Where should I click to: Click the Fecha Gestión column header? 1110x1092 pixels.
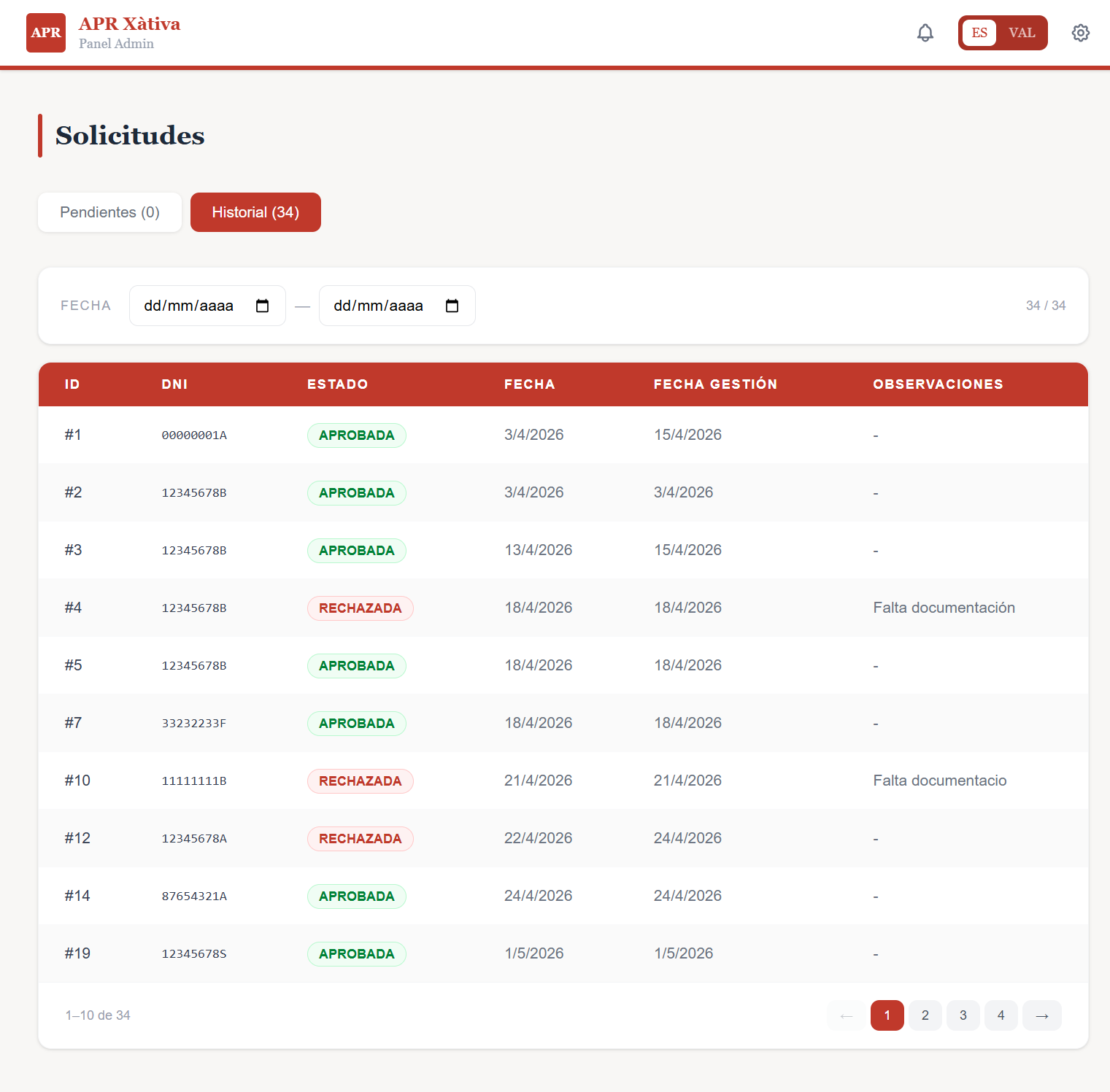715,384
